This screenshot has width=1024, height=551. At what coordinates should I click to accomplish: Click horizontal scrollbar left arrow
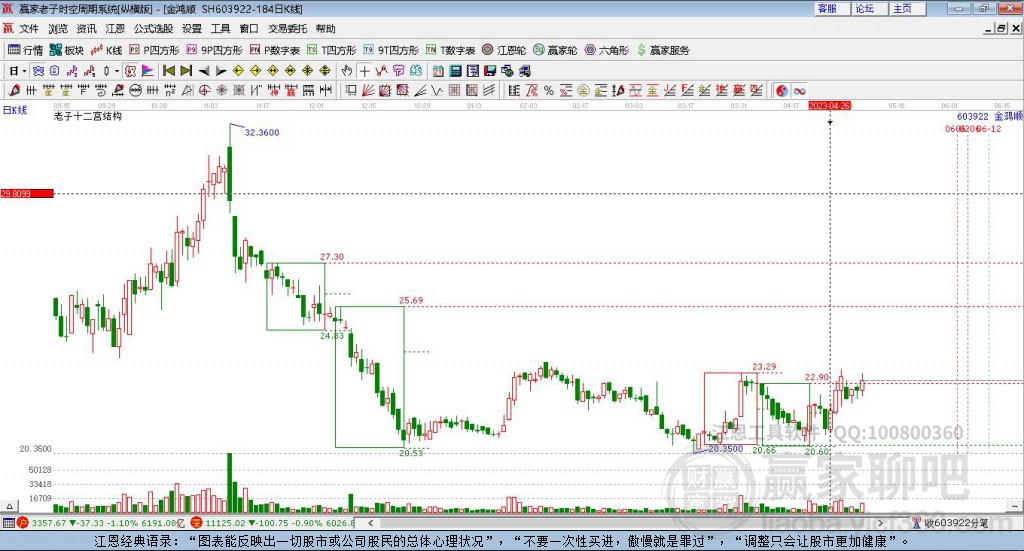coord(371,523)
